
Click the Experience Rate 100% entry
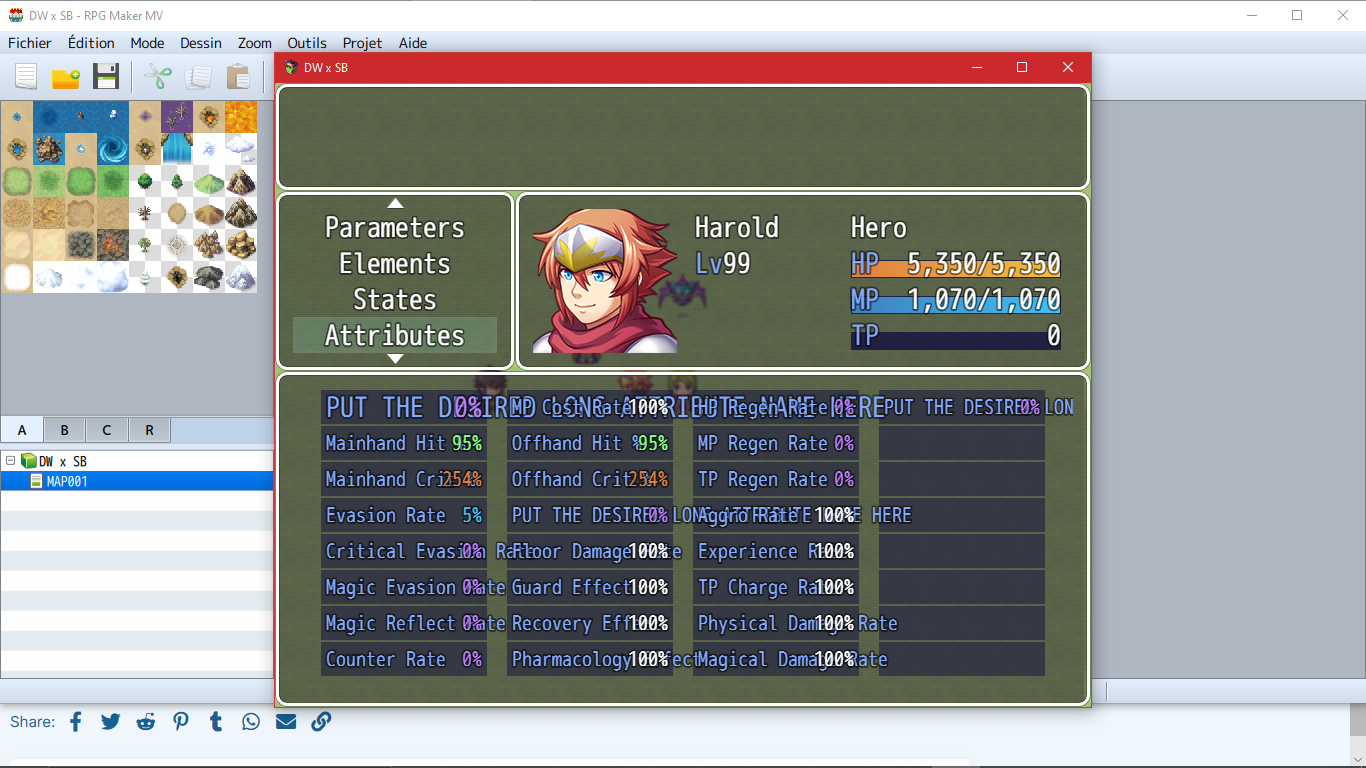(x=776, y=551)
